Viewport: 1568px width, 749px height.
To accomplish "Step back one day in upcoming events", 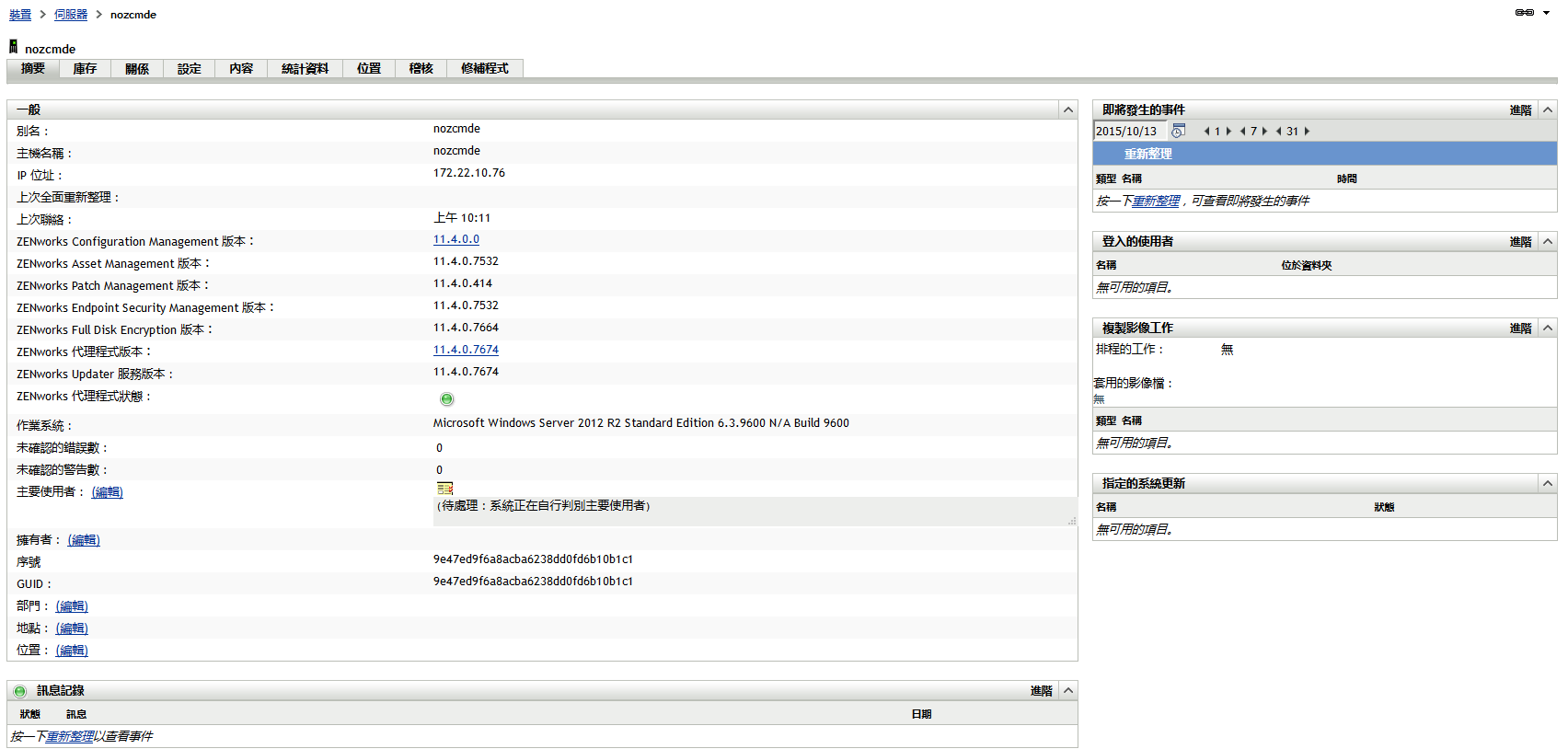I will click(1206, 132).
